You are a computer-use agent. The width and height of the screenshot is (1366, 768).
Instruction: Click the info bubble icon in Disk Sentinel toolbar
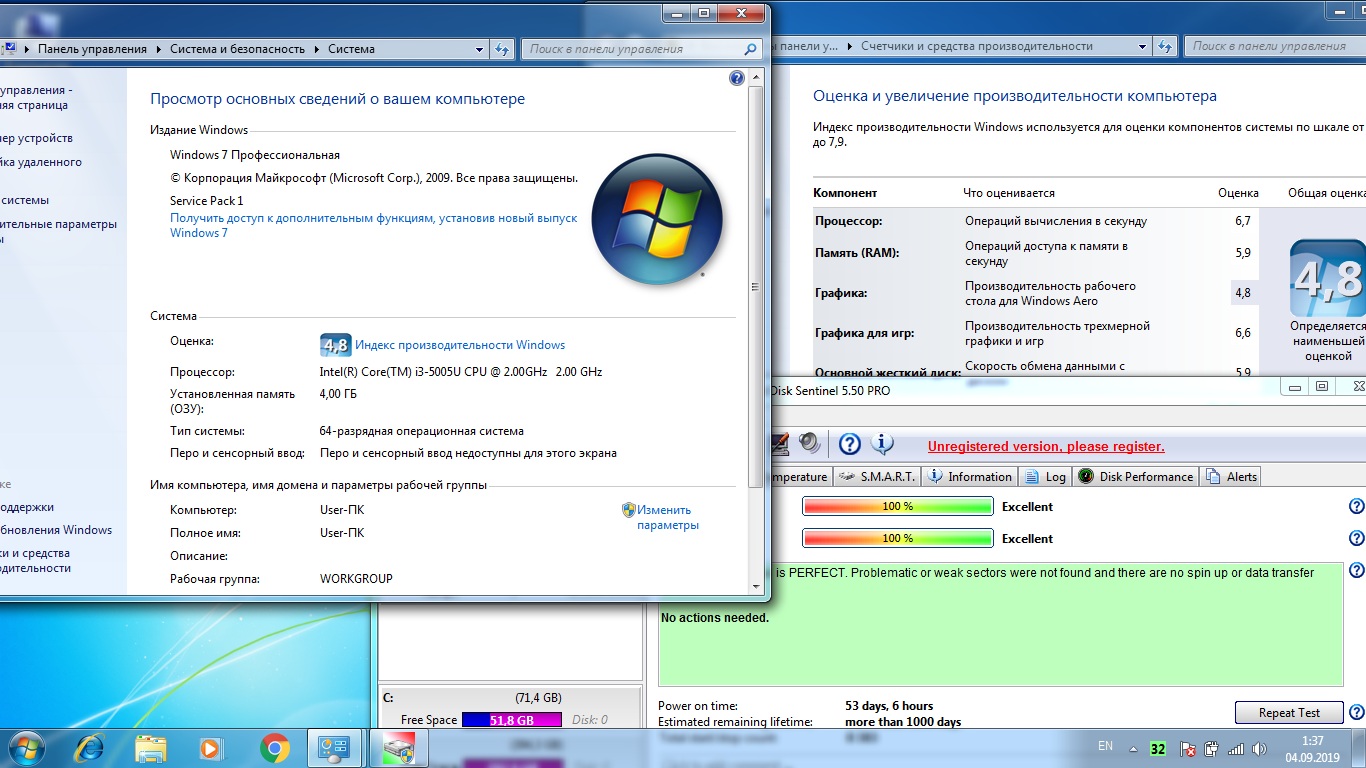point(881,444)
